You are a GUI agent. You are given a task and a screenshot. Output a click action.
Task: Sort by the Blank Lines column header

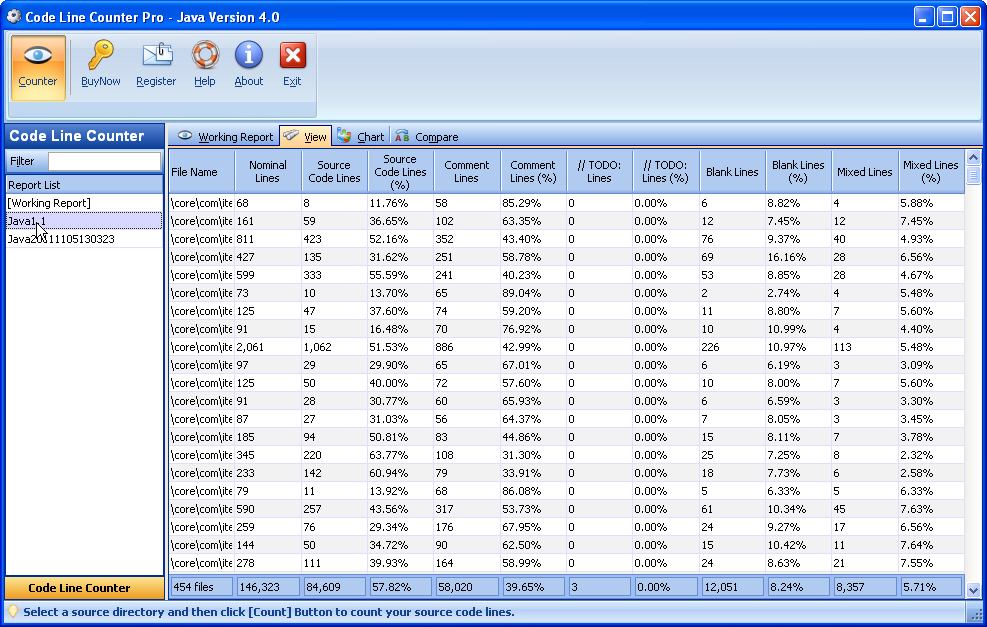tap(732, 172)
